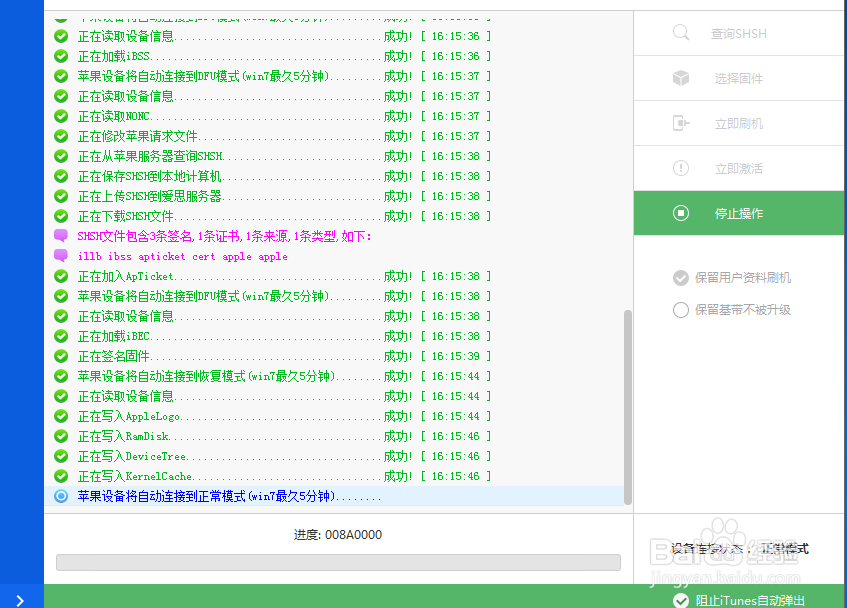This screenshot has width=847, height=608.
Task: Click the 立即激活 button
Action: 739,167
